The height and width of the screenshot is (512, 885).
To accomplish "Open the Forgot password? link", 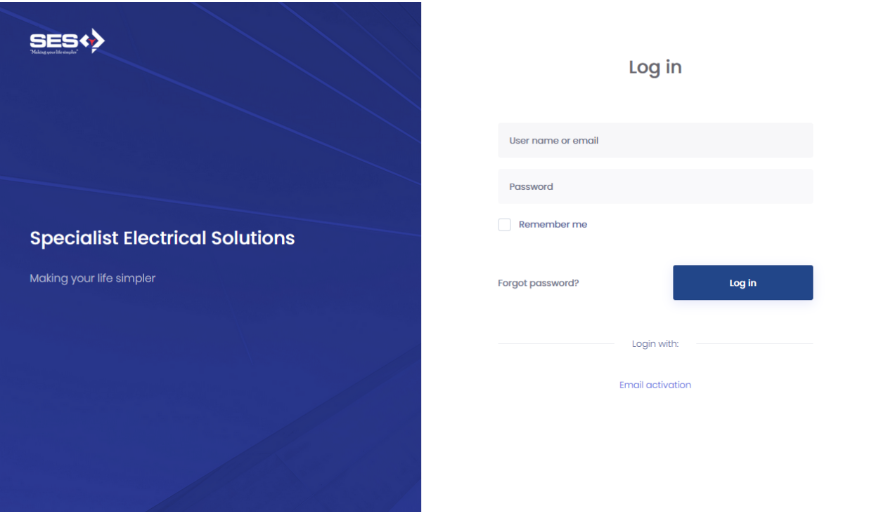I will (538, 283).
